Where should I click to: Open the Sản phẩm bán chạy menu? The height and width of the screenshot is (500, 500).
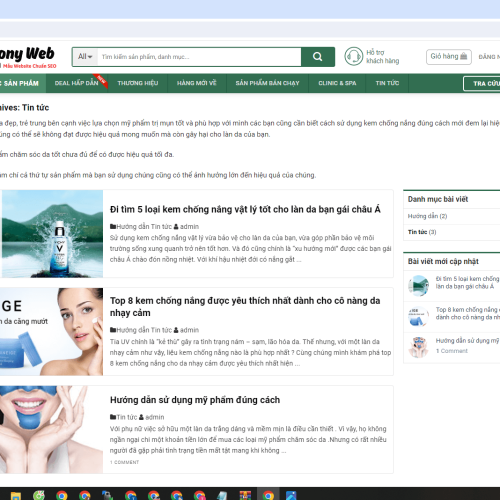coord(267,83)
